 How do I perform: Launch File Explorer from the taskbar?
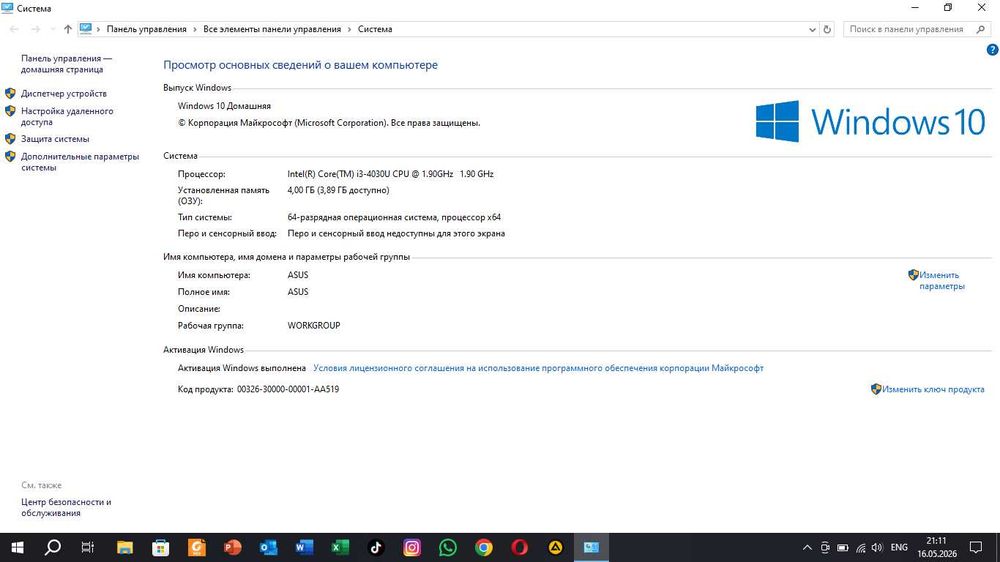[x=125, y=547]
